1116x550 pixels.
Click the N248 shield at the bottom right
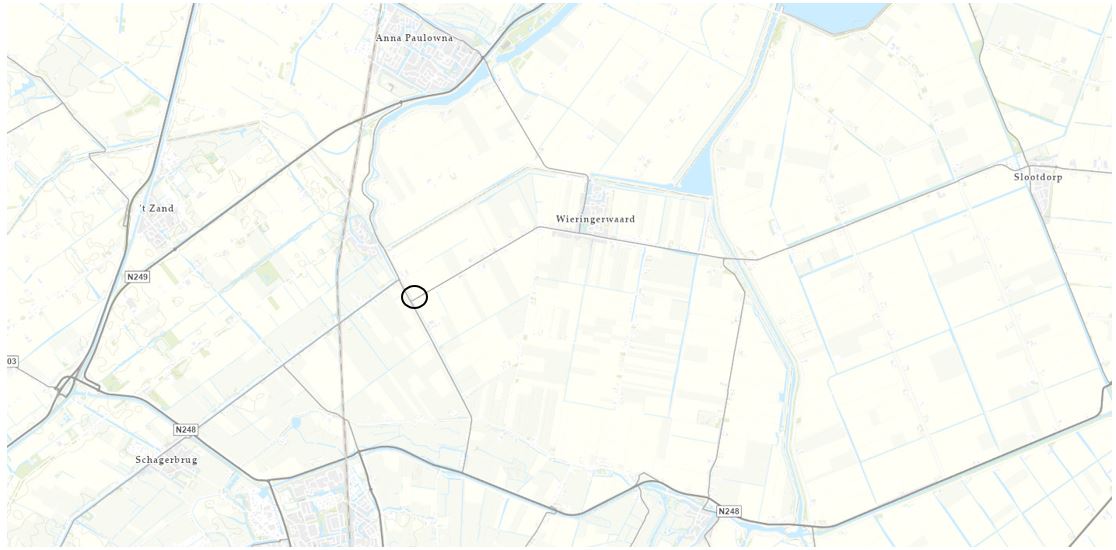tap(728, 511)
